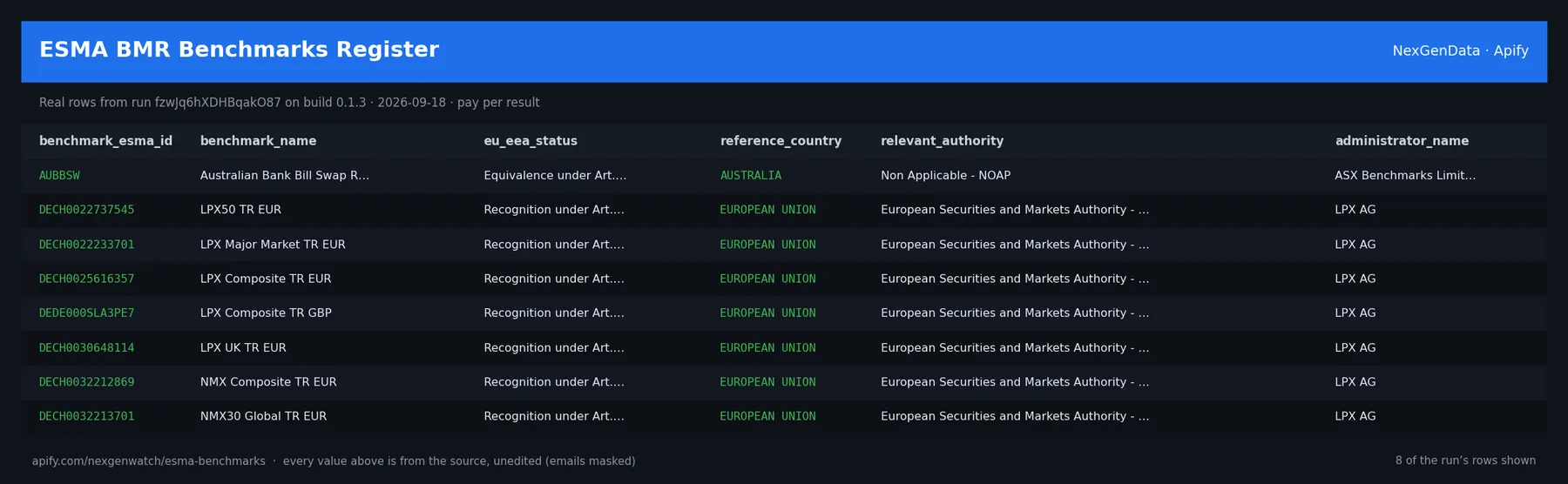Viewport: 1568px width, 484px height.
Task: Click the ESMA BMR Benchmarks Register title
Action: coord(239,50)
